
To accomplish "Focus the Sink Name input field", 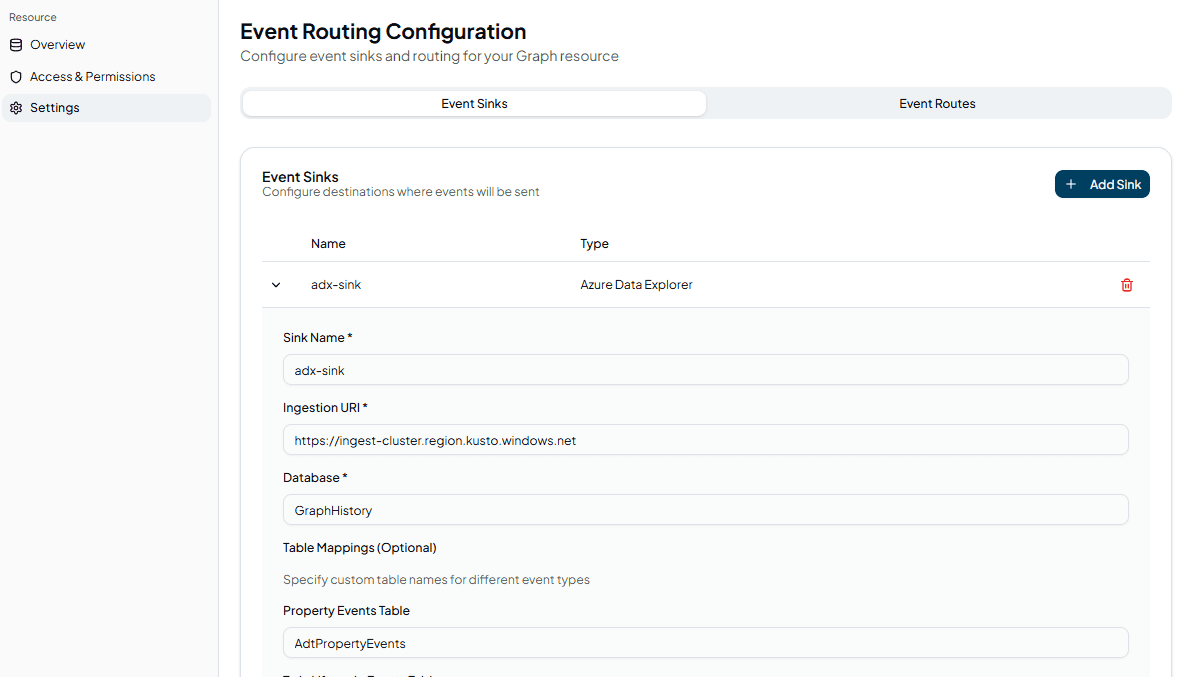I will click(x=705, y=370).
